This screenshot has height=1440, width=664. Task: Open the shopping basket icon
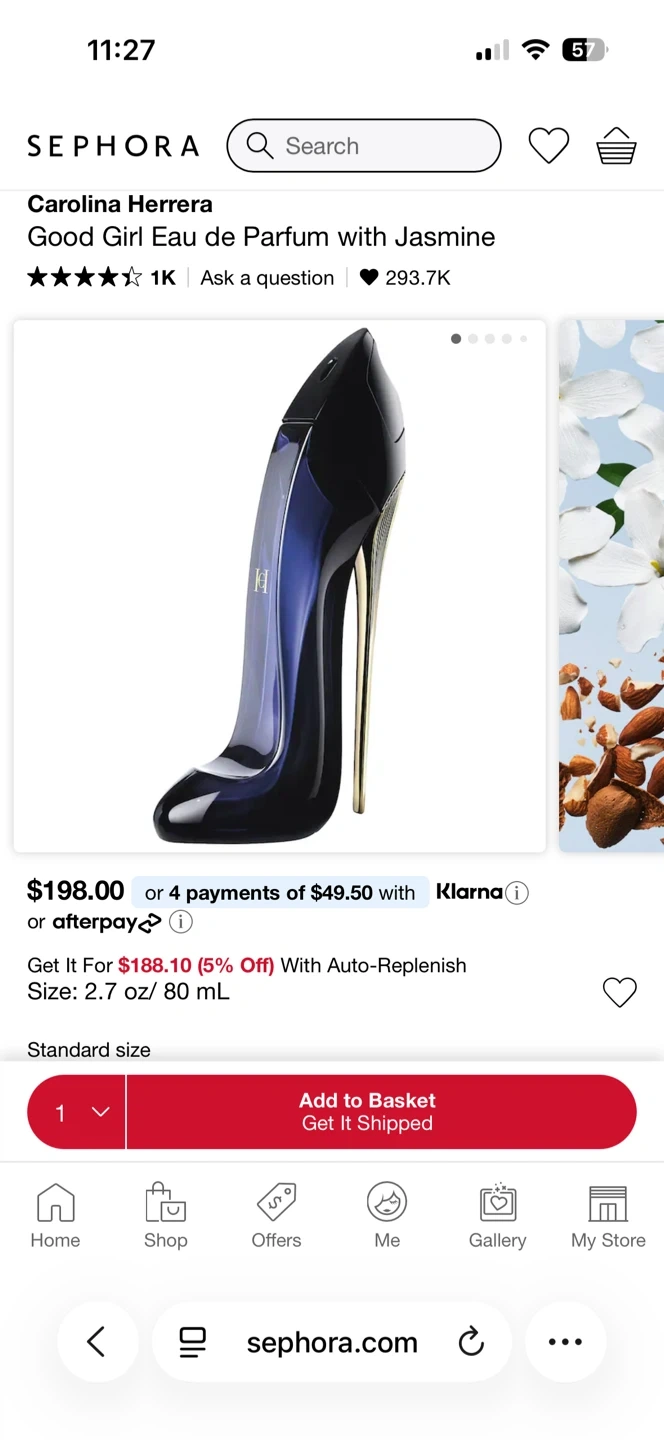coord(616,146)
